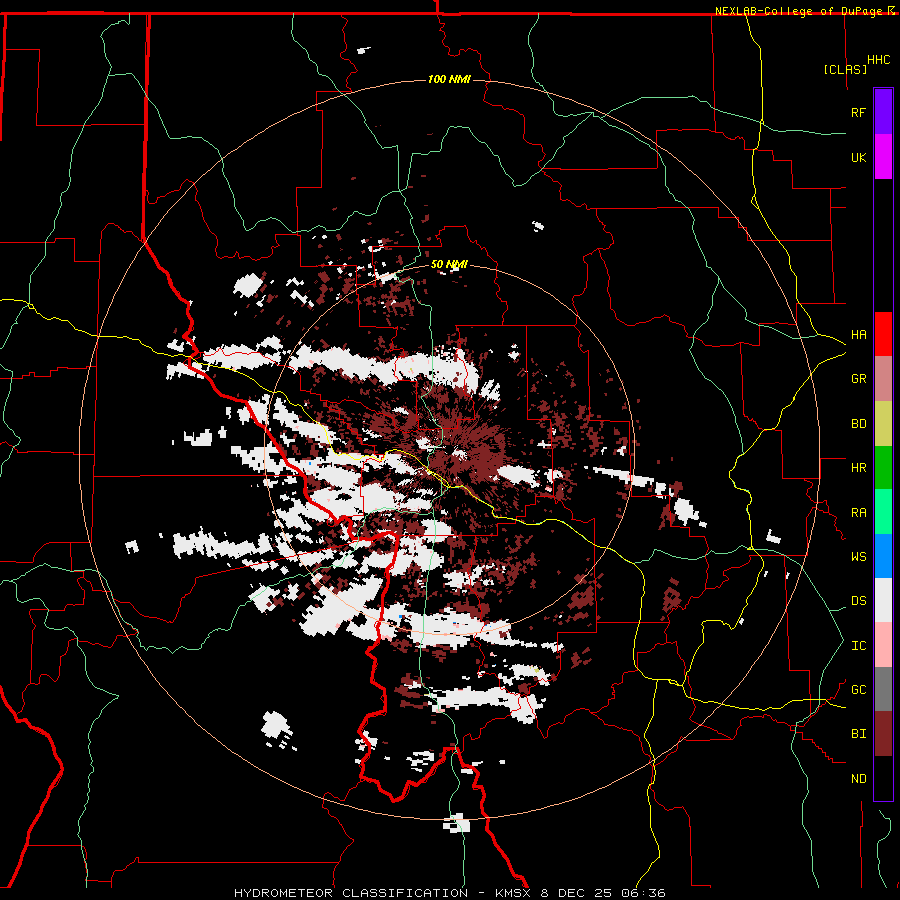This screenshot has width=900, height=900.
Task: Click the GC legend label
Action: point(858,690)
